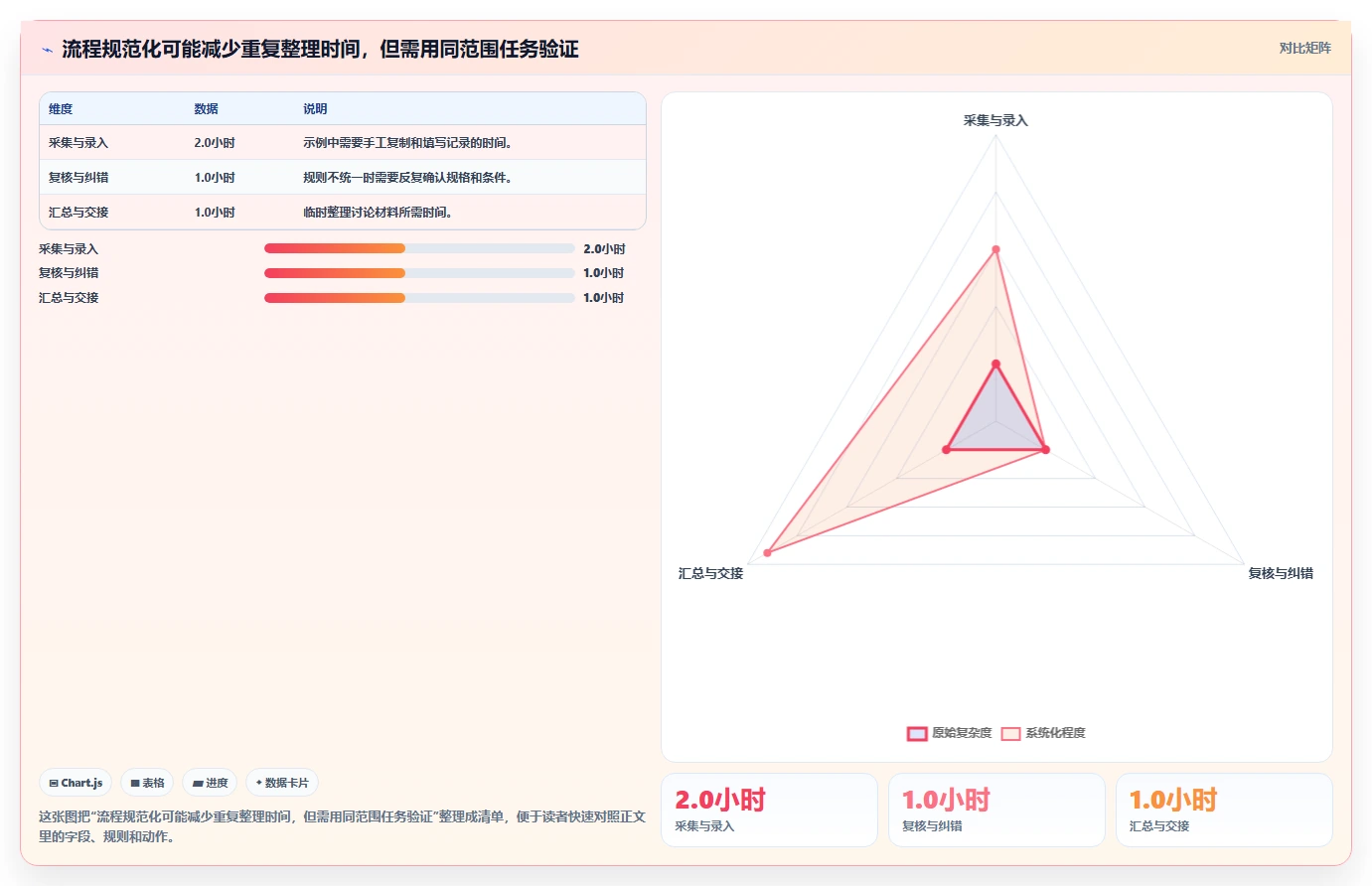Image resolution: width=1372 pixels, height=886 pixels.
Task: Click the 维度 column header
Action: pyautogui.click(x=61, y=109)
